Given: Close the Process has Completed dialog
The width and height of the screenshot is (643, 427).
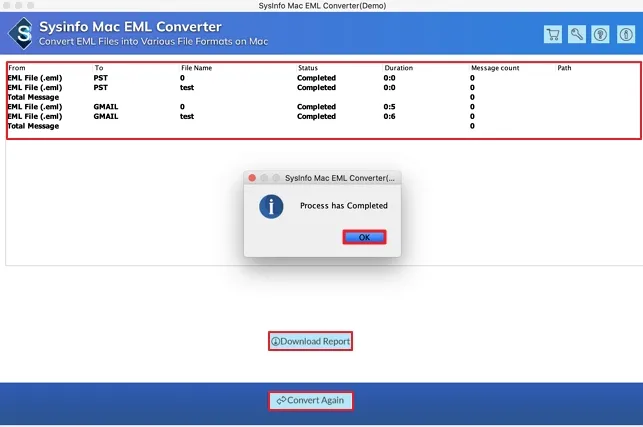Looking at the screenshot, I should point(252,178).
